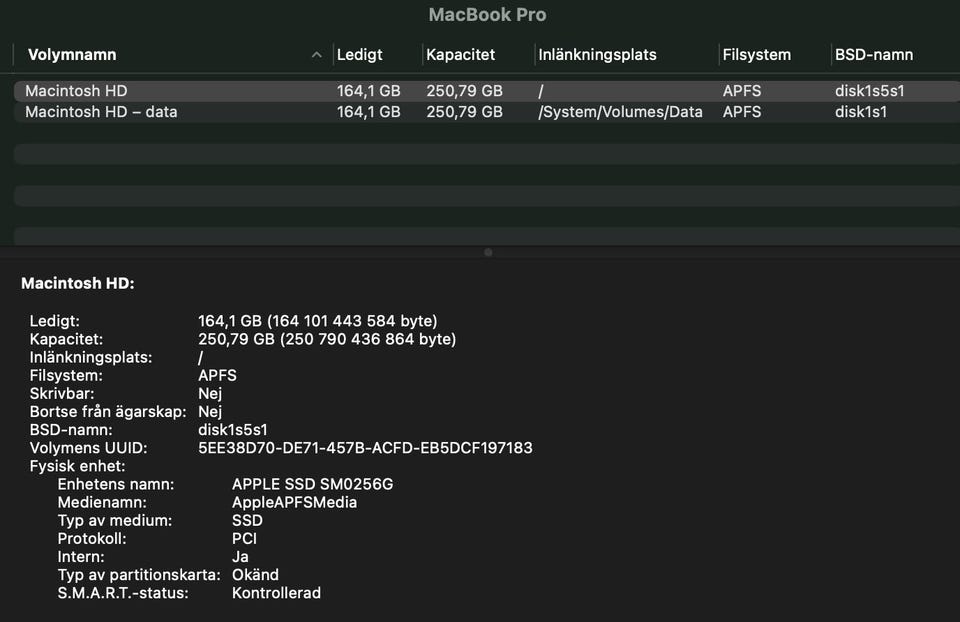Image resolution: width=960 pixels, height=622 pixels.
Task: Click the PCI protocol value
Action: 244,539
